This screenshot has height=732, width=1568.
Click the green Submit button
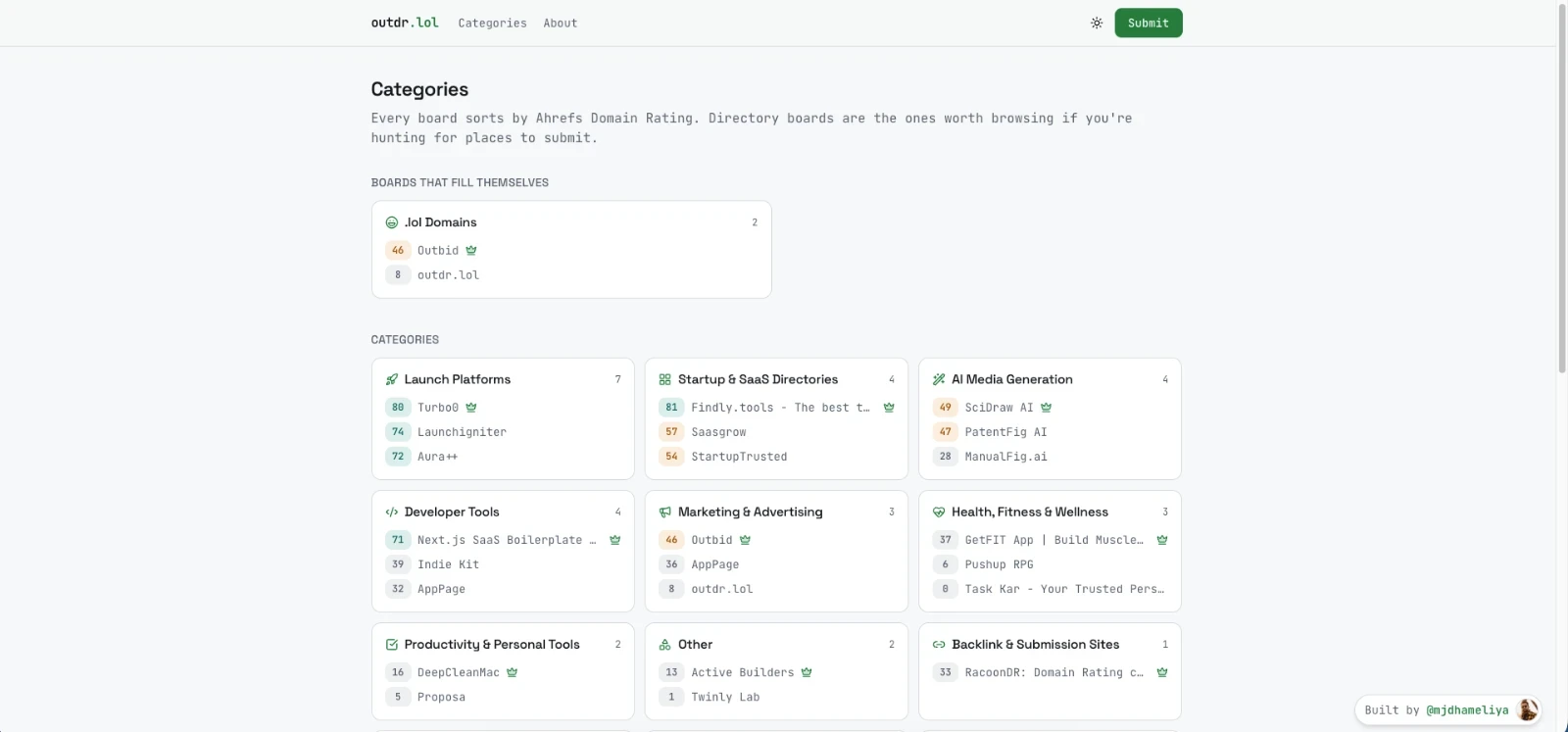pos(1149,23)
